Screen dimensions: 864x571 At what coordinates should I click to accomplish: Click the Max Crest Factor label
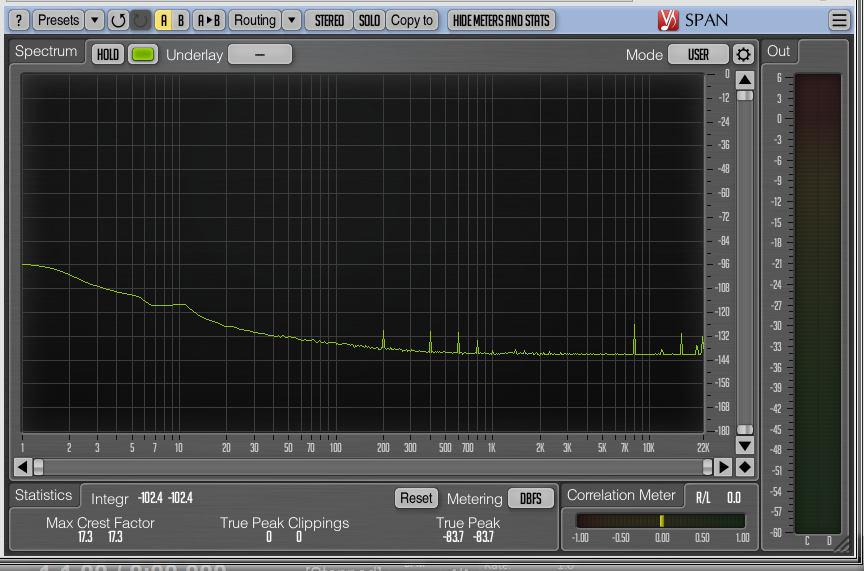point(100,522)
